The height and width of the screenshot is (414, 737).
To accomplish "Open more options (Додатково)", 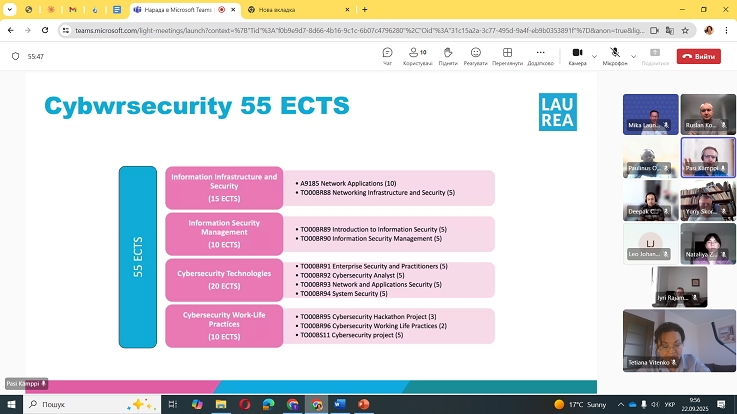I will tap(540, 55).
